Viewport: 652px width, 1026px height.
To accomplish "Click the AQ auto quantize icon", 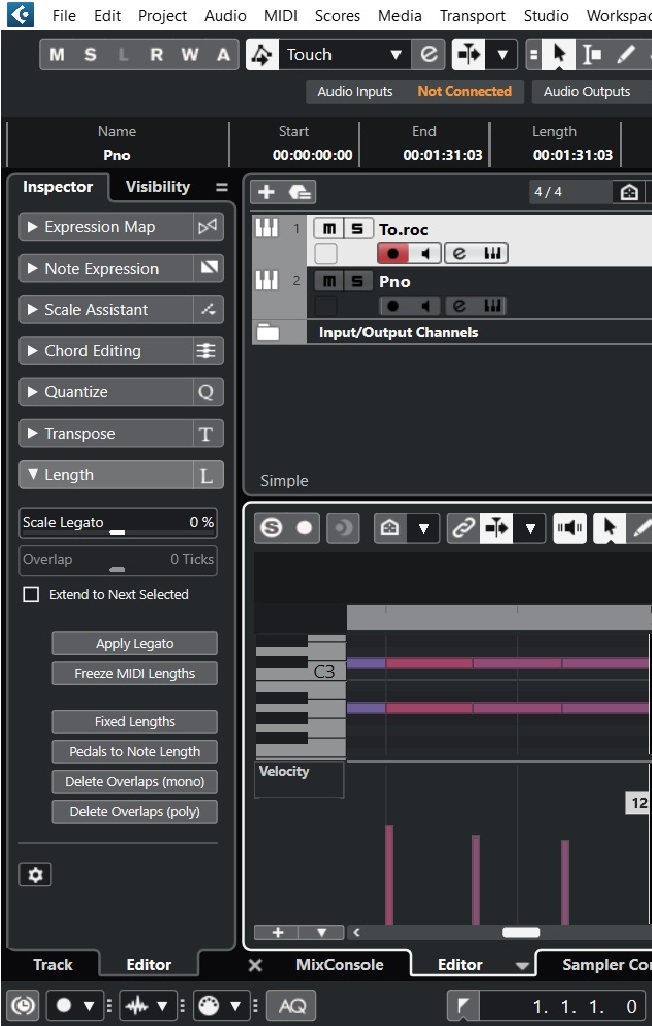I will [292, 1005].
